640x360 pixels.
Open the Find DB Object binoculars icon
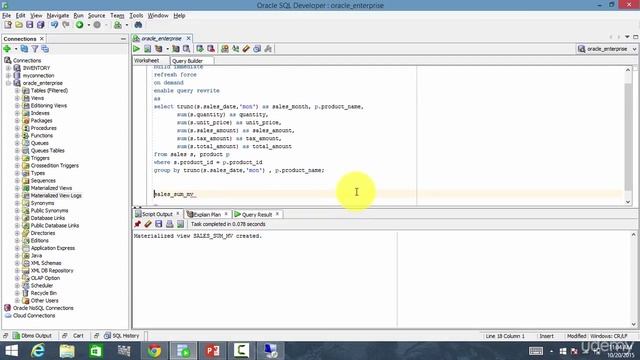(x=138, y=25)
